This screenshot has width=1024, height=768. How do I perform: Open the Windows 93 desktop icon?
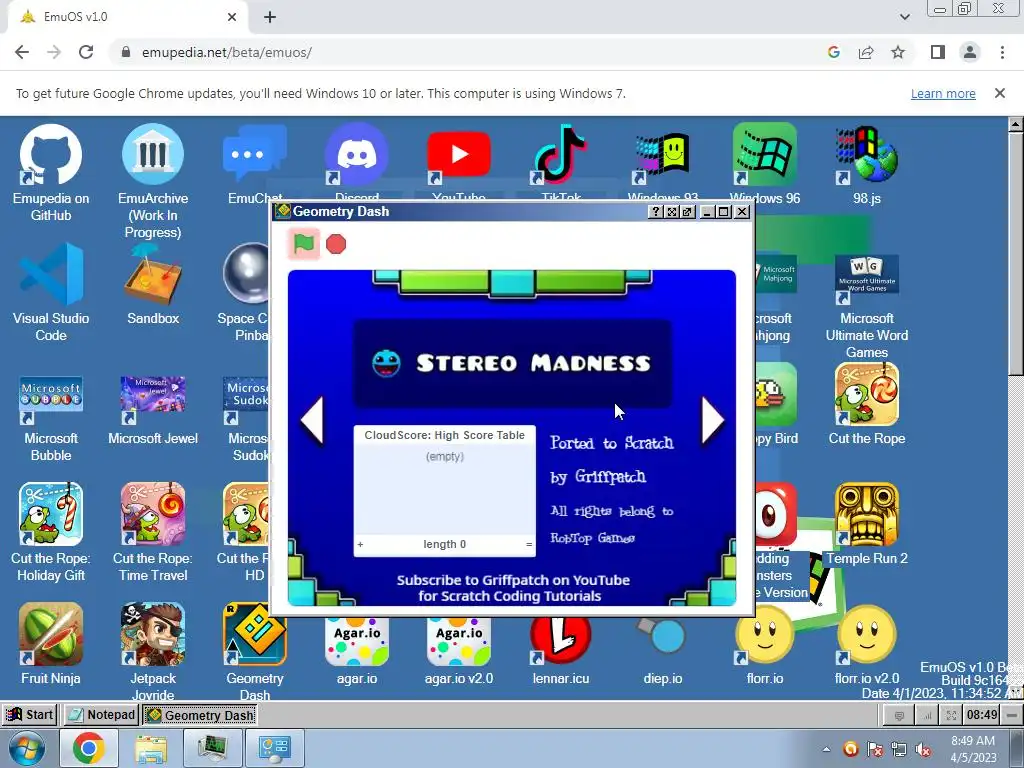point(663,163)
